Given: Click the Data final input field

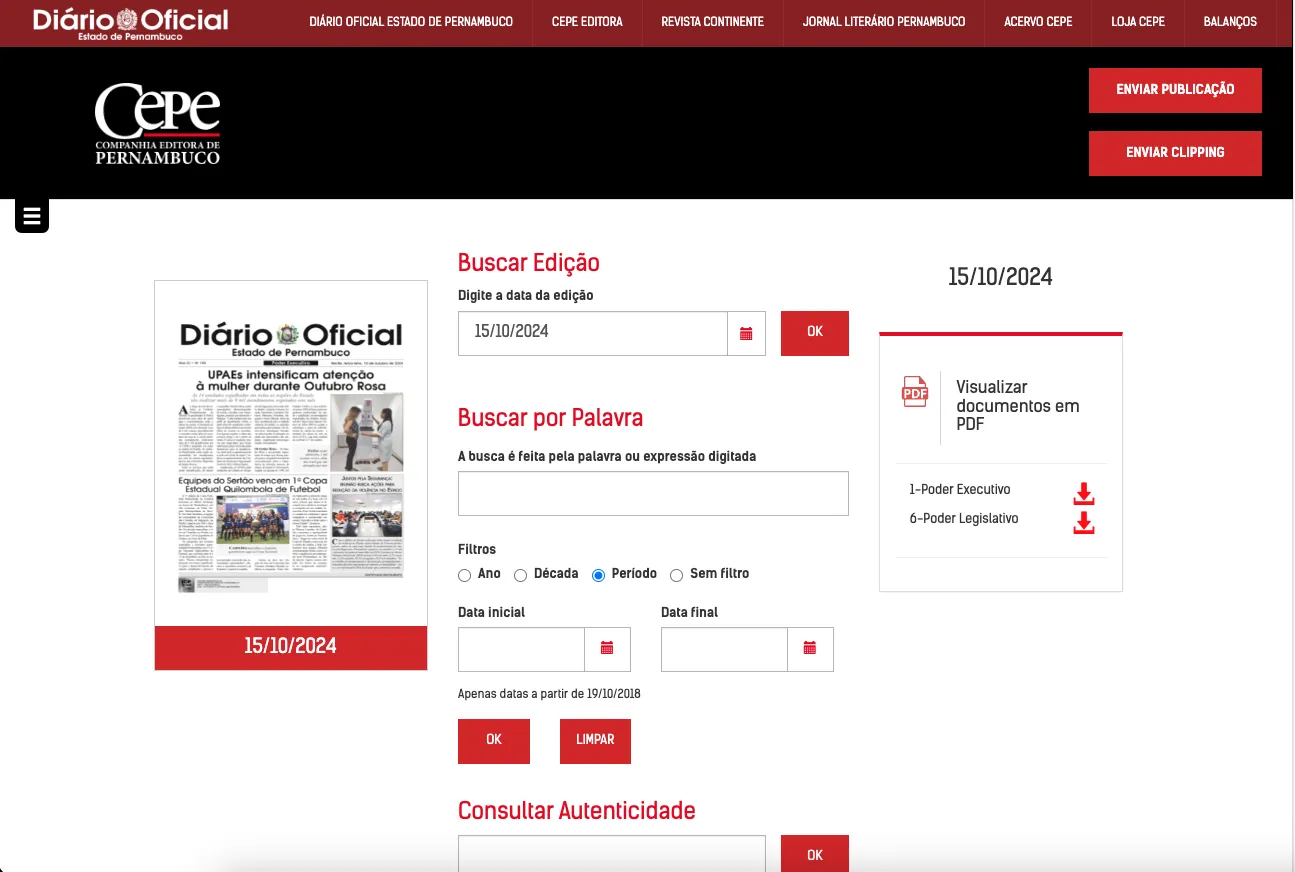Looking at the screenshot, I should pyautogui.click(x=724, y=649).
